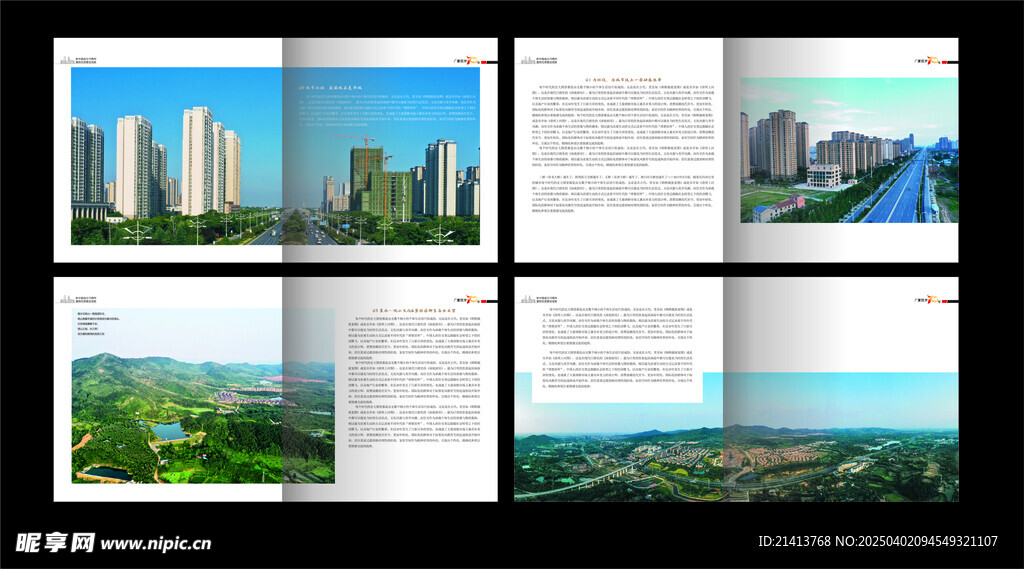This screenshot has height=569, width=1024.
Task: Click the 昵享网 watermark logo
Action: coord(55,543)
